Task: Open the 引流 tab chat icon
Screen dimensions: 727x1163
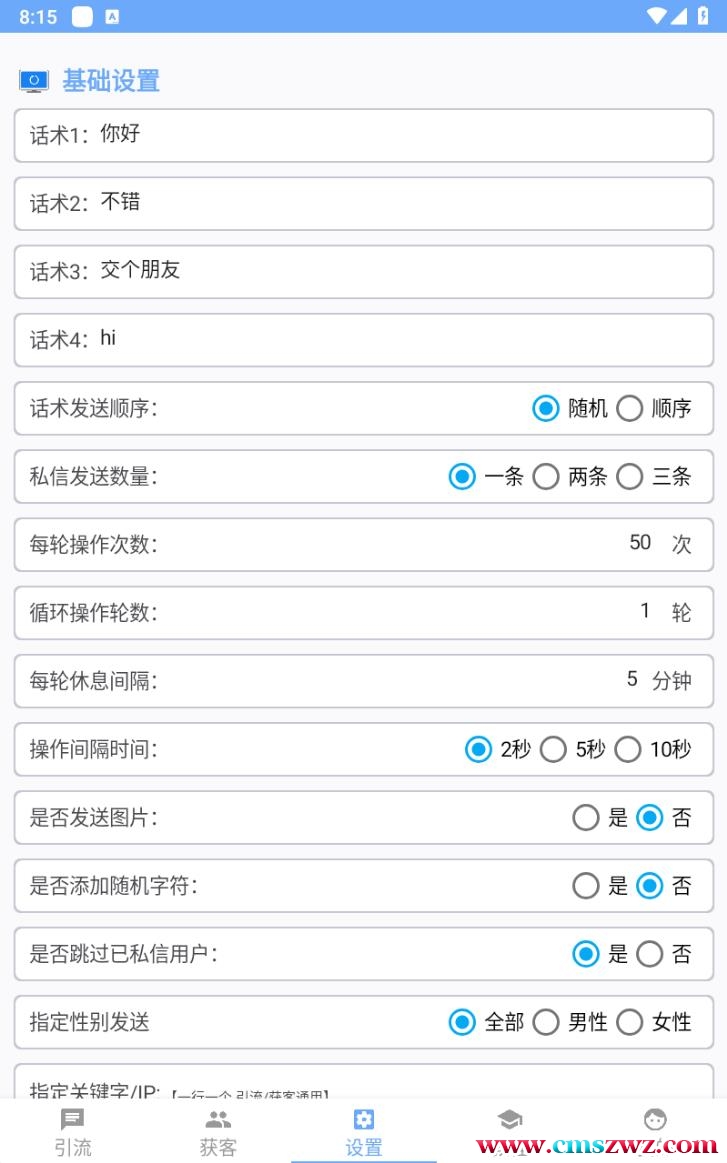Action: 73,1120
